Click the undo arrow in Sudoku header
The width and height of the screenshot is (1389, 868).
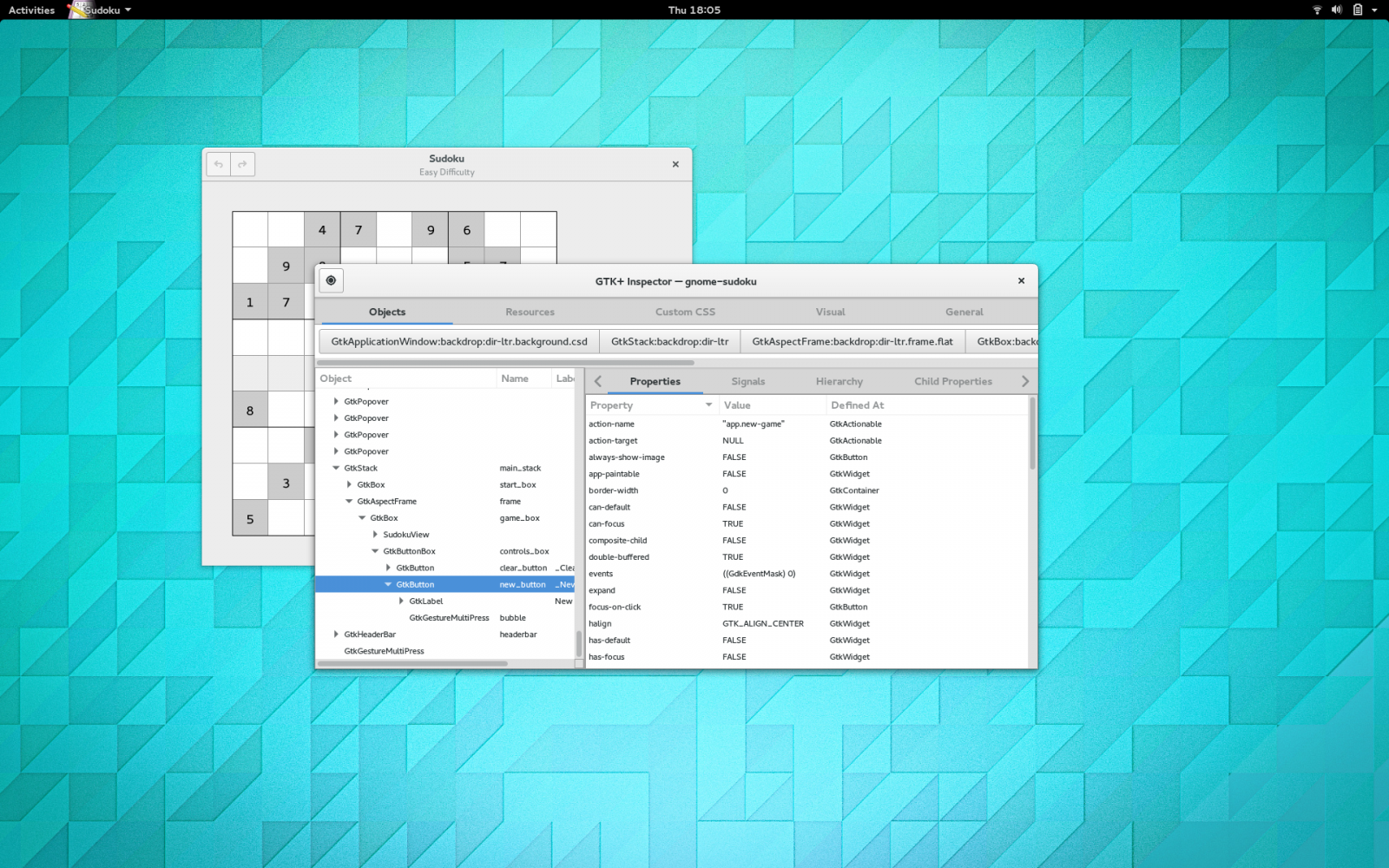point(218,164)
